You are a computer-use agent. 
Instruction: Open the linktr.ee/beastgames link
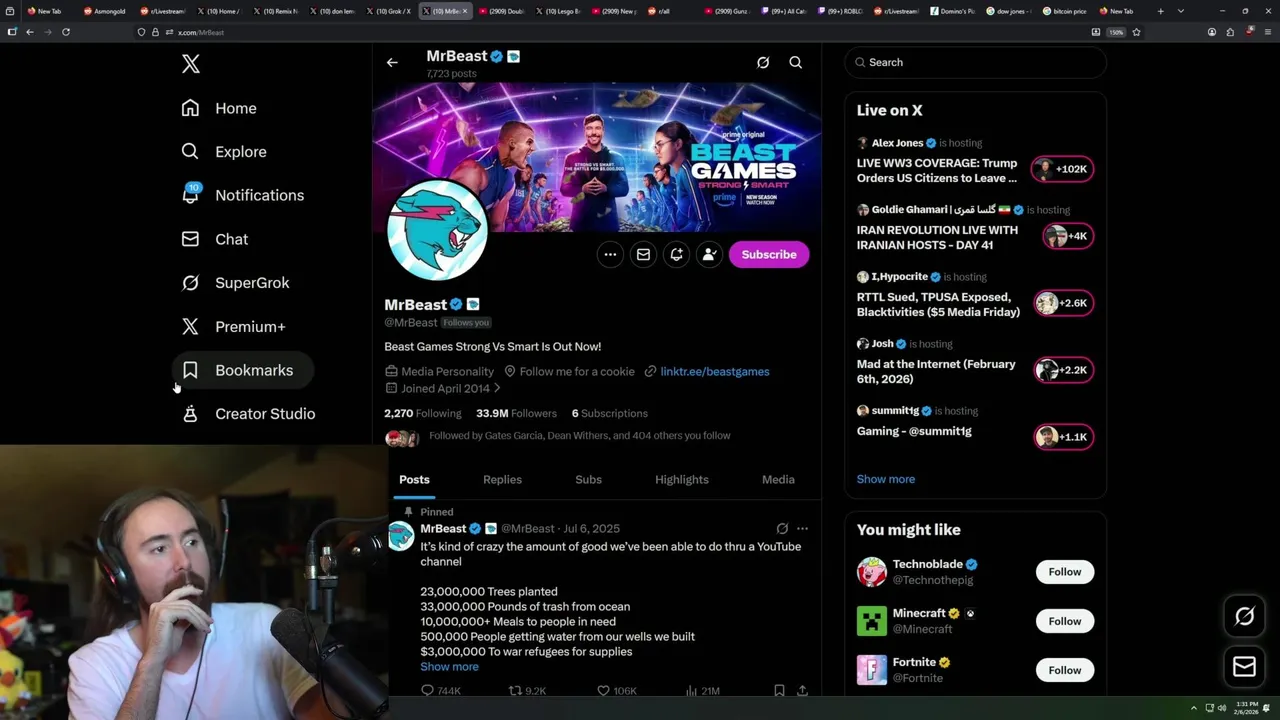tap(714, 371)
